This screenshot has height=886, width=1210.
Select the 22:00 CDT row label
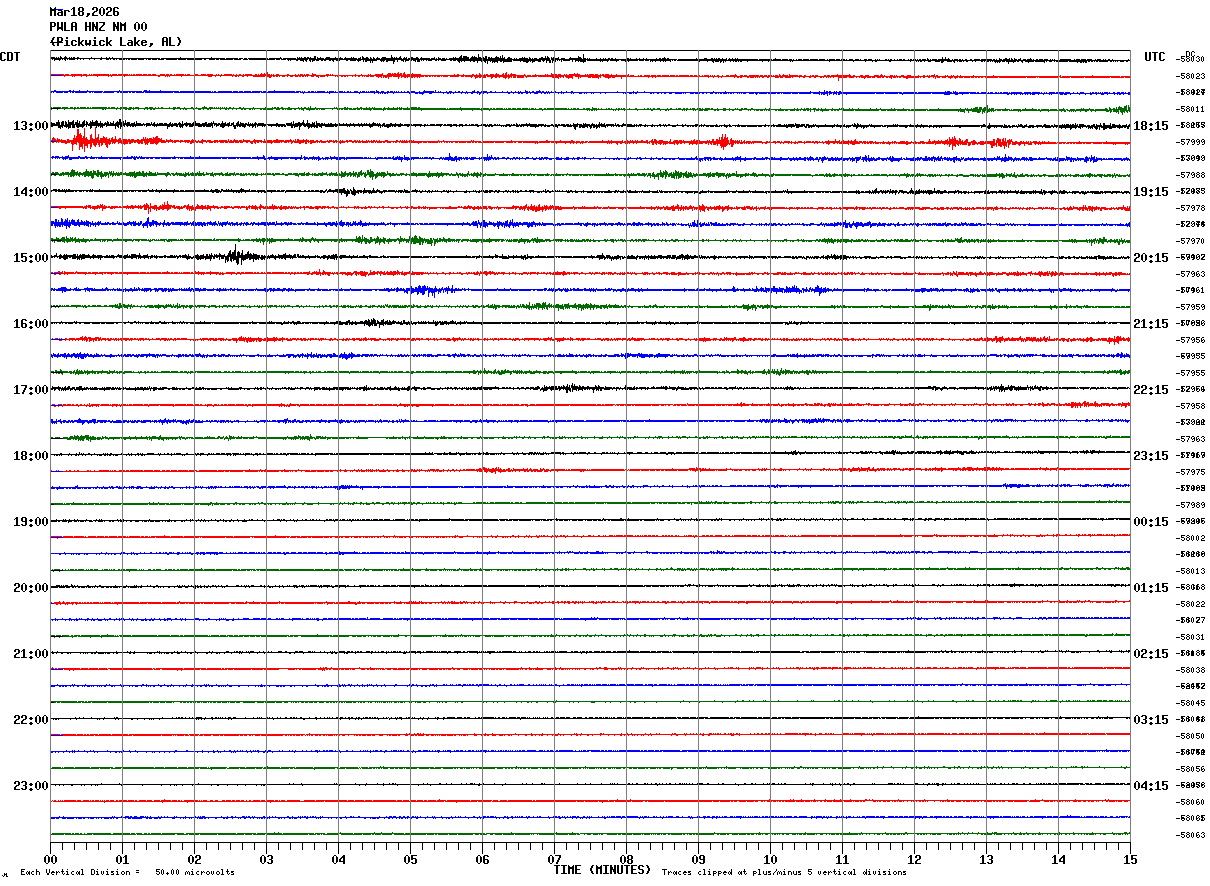(x=31, y=720)
